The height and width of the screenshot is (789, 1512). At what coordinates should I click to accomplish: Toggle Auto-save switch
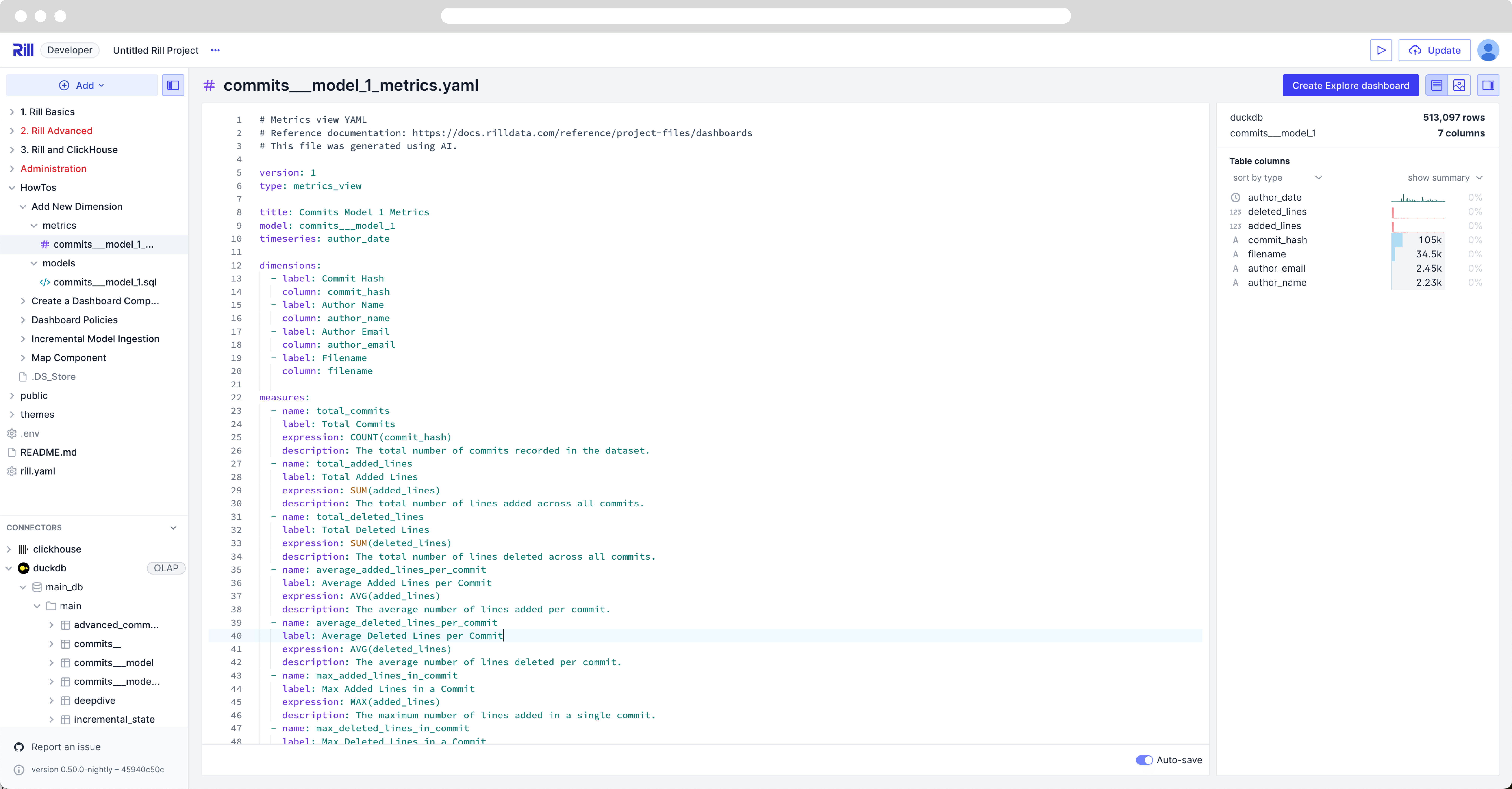pos(1143,760)
